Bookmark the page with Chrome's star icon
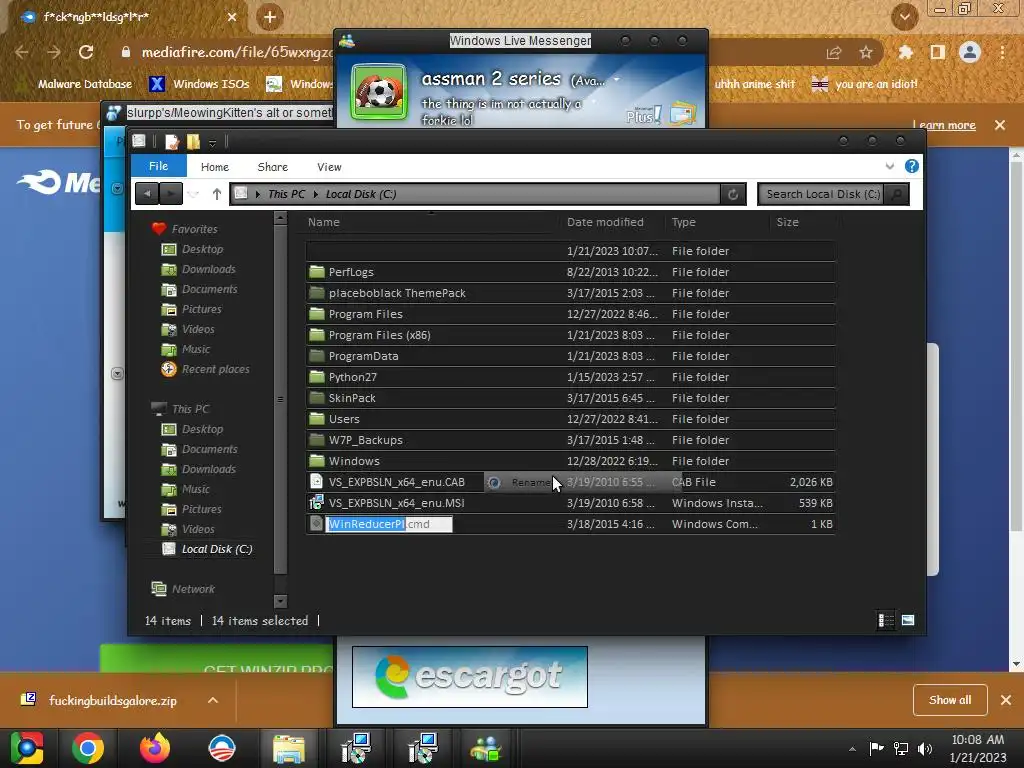Screen dimensions: 1024x768 (x=866, y=52)
